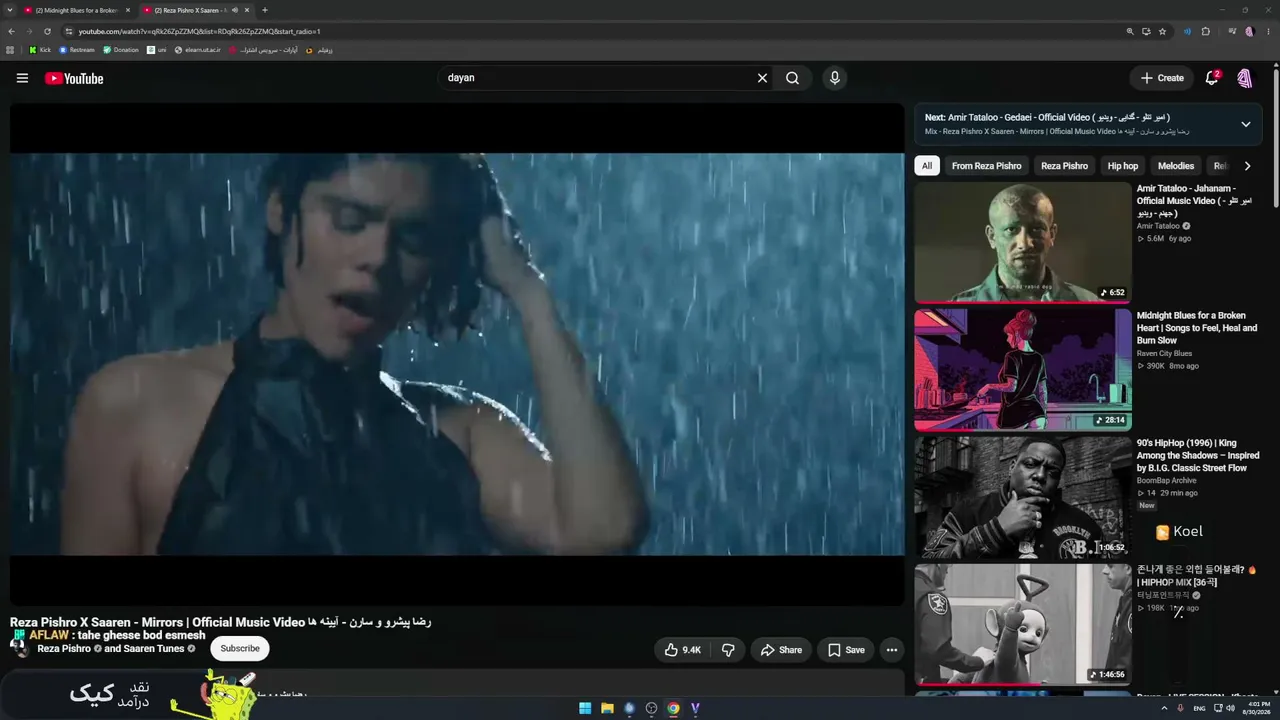Open the uni bookmark

(157, 50)
